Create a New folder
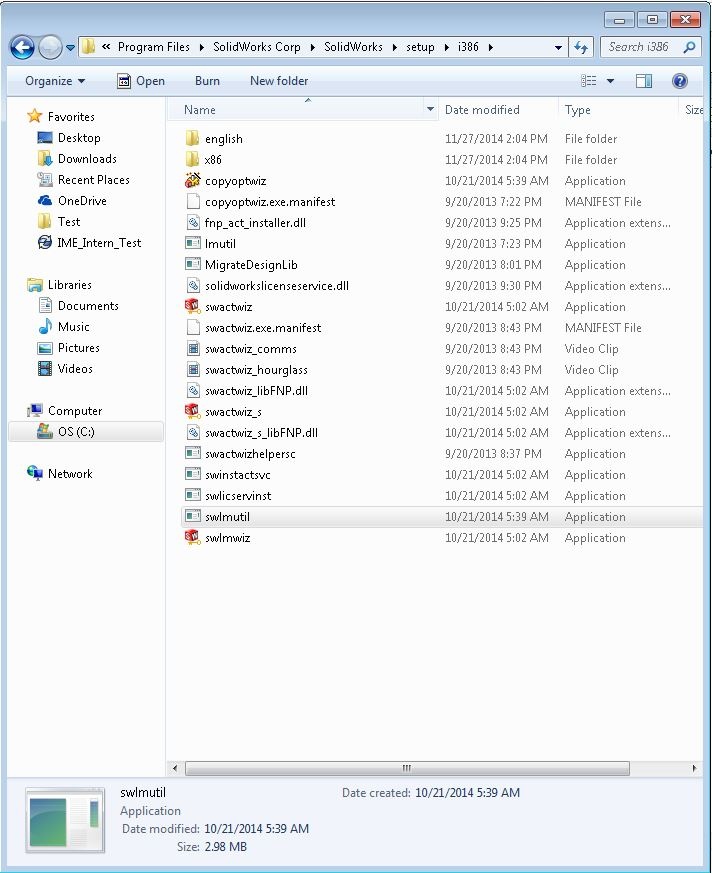Screen dimensions: 712x873 click(279, 81)
